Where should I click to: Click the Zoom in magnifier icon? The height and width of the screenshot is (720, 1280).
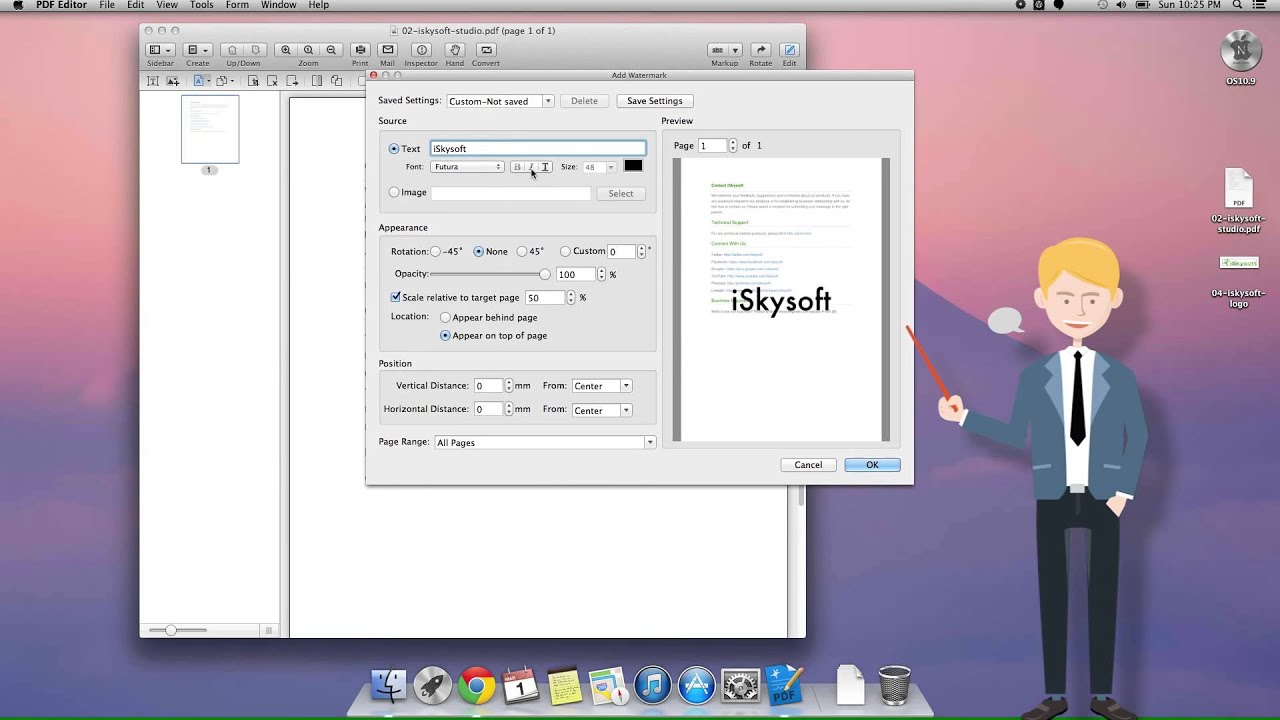(286, 50)
